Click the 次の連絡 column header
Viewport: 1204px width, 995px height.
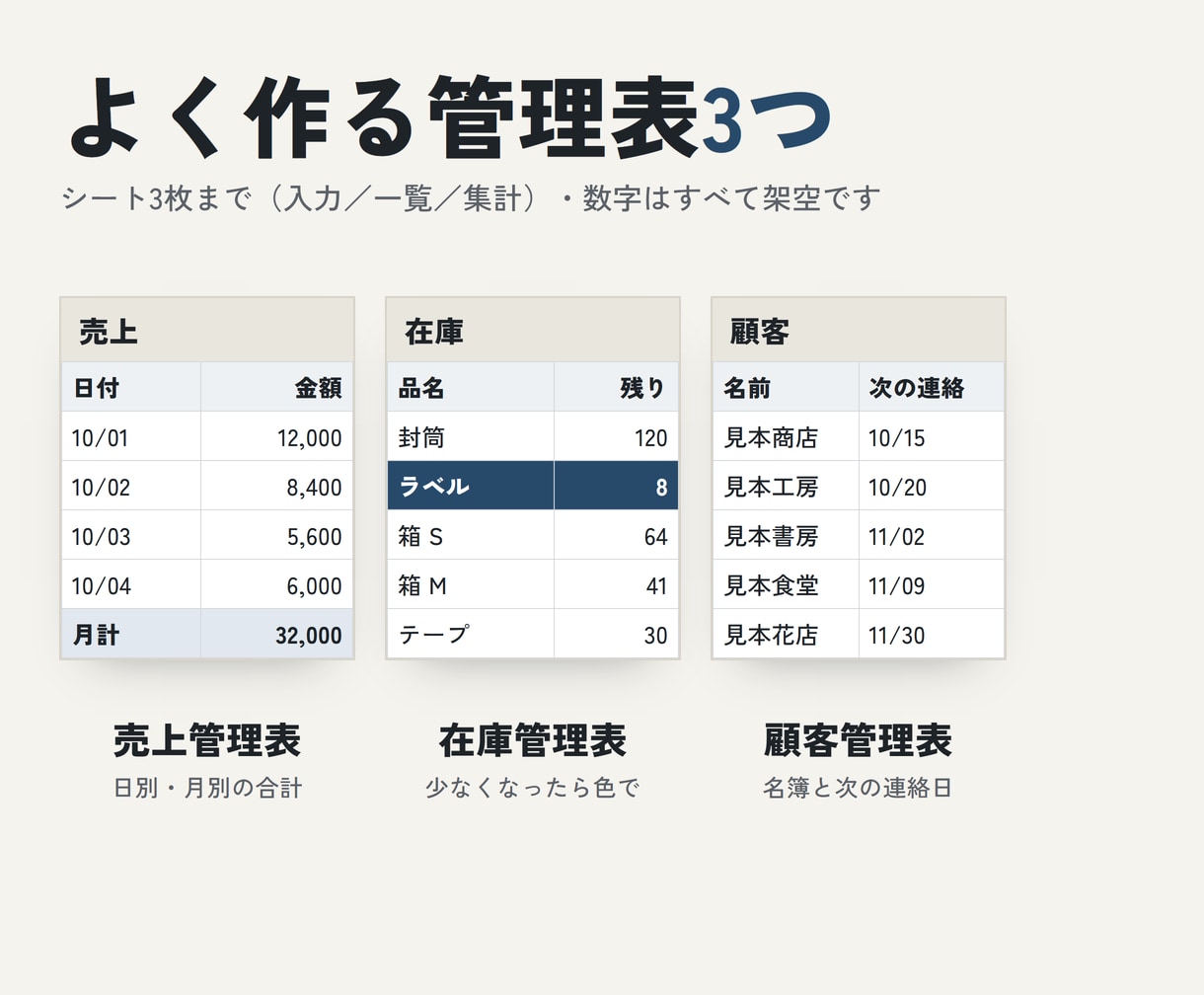932,387
